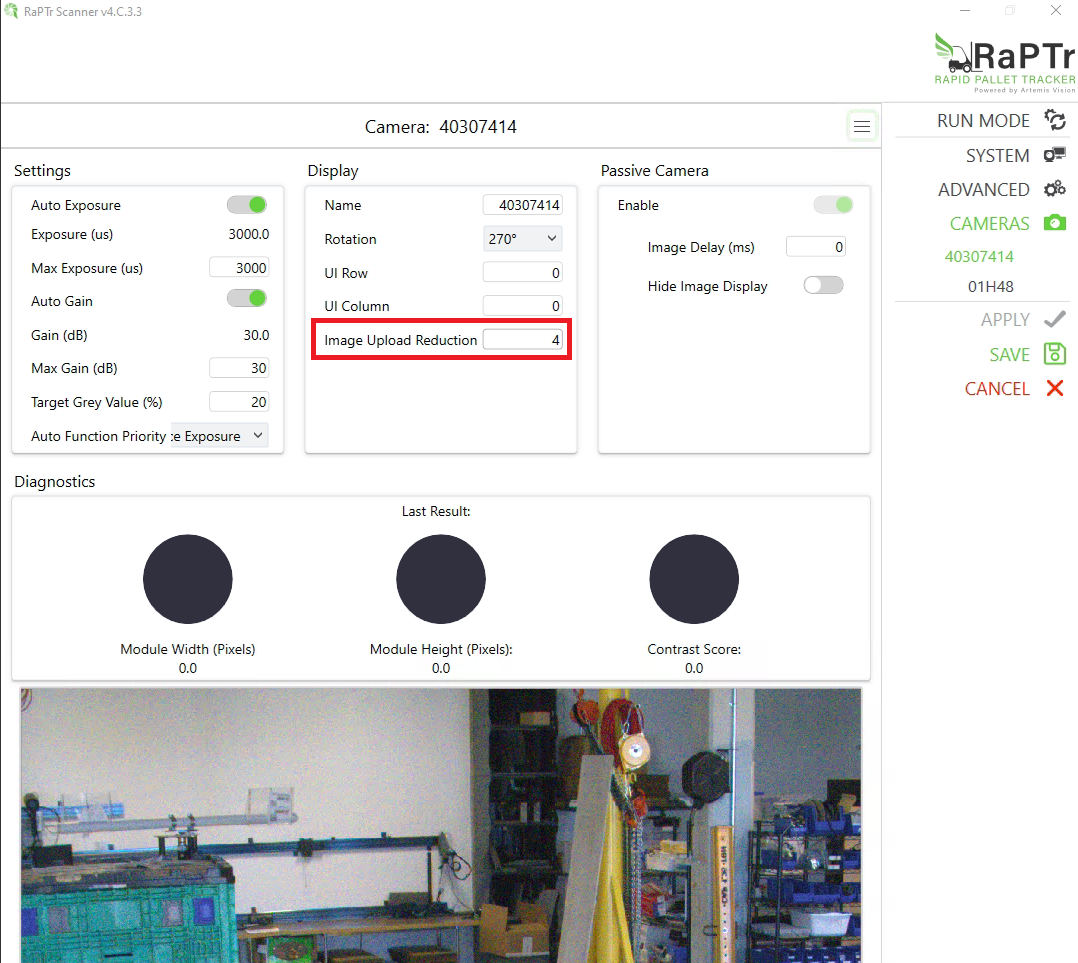Click the Run Mode refresh icon
This screenshot has height=963, width=1078.
coord(1054,120)
